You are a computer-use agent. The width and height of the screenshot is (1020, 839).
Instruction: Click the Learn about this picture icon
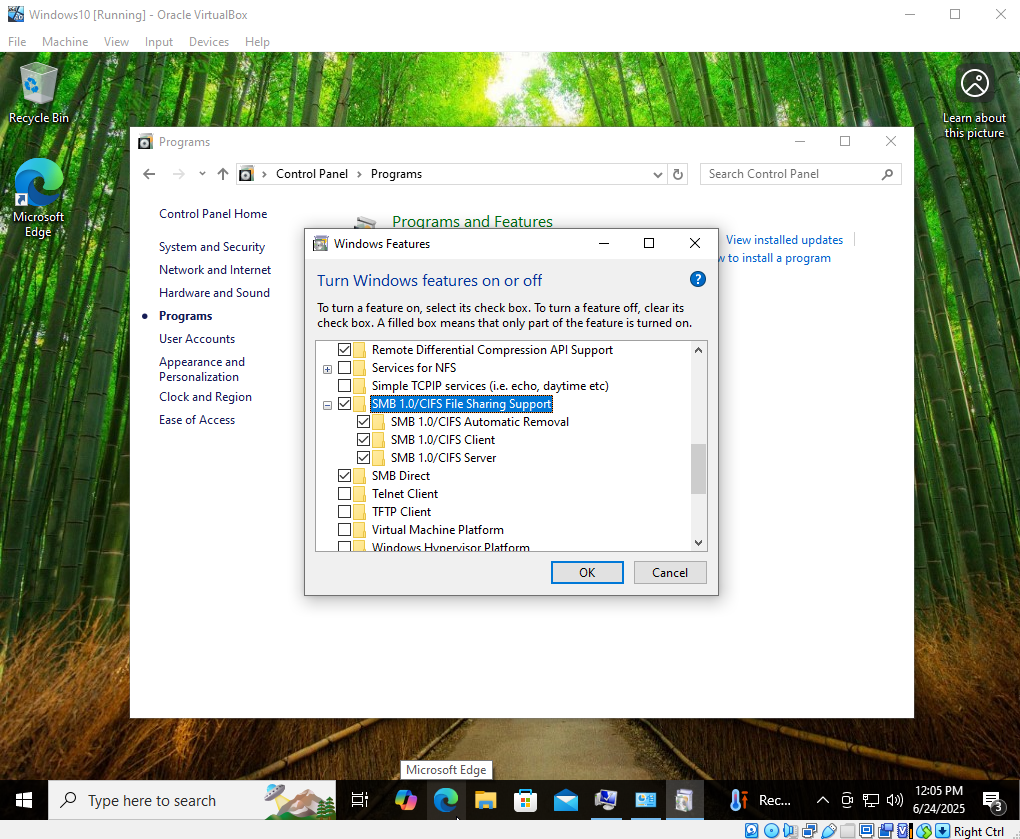(974, 84)
